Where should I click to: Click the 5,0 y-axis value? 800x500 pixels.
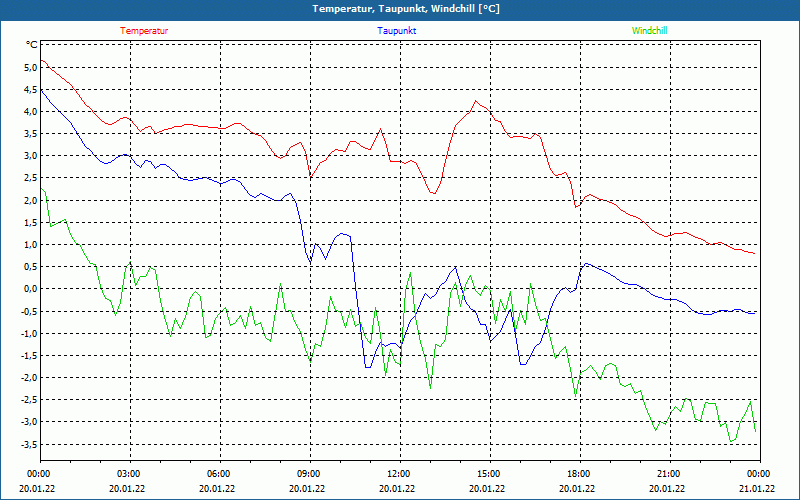tap(31, 67)
